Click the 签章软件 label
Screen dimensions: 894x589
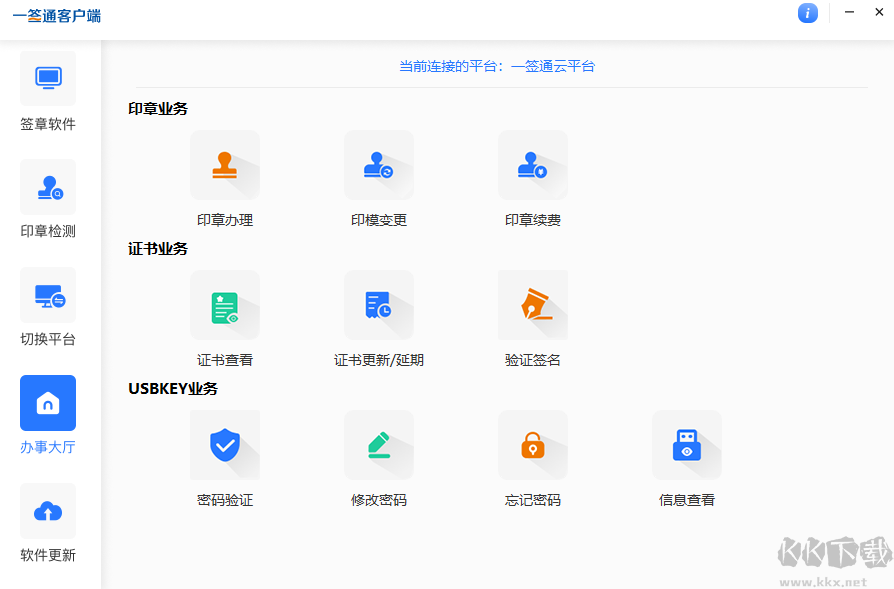pos(48,124)
